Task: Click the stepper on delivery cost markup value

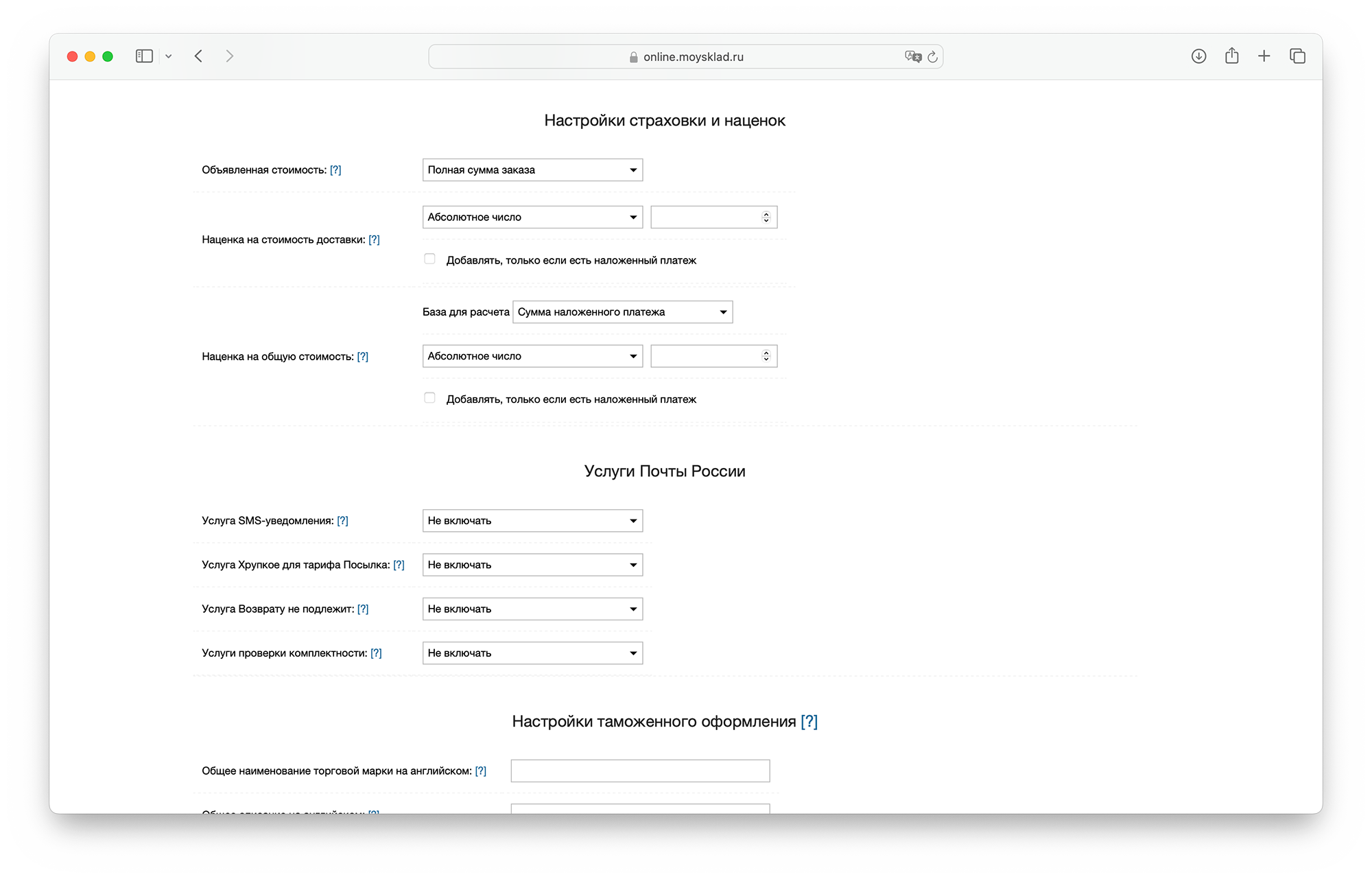Action: (766, 218)
